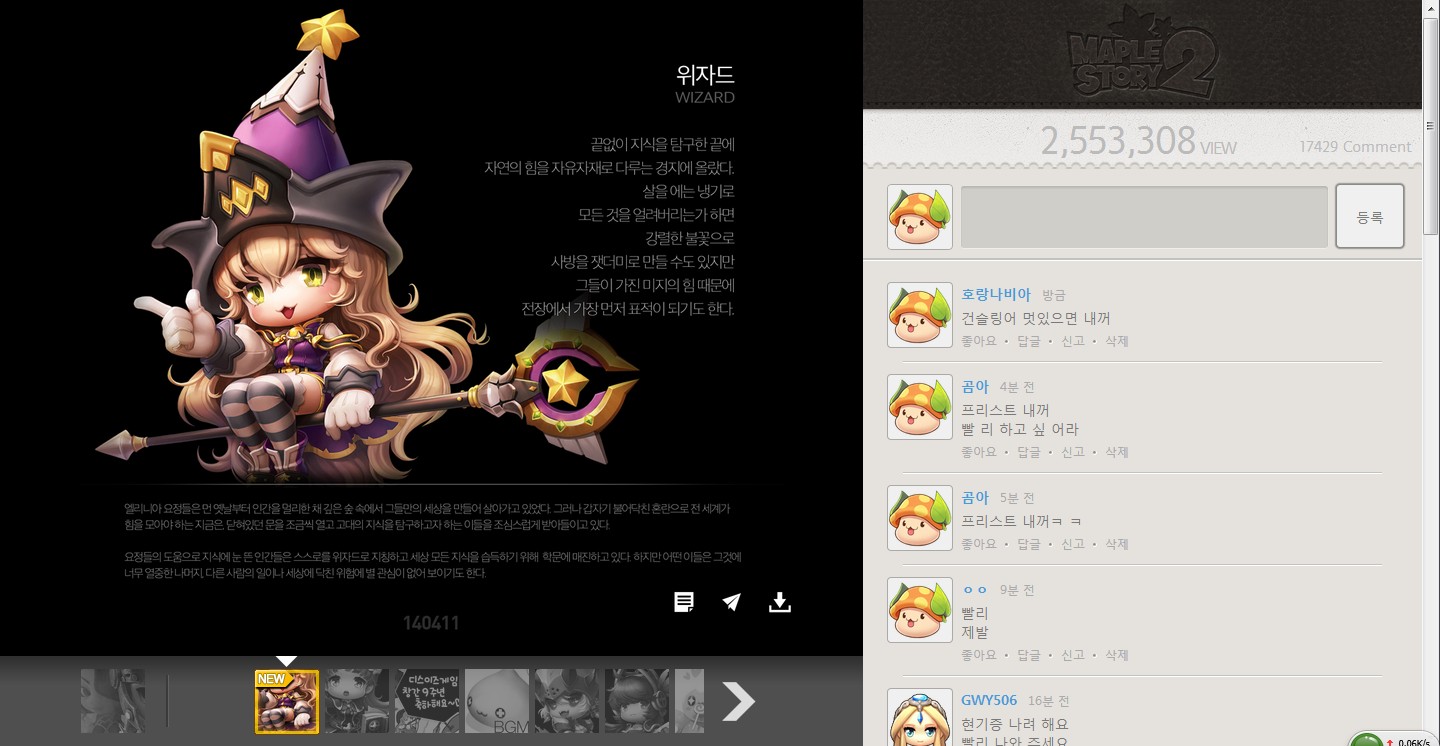Click the 2,553,308 VIEW counter
The height and width of the screenshot is (746, 1440).
click(1138, 142)
